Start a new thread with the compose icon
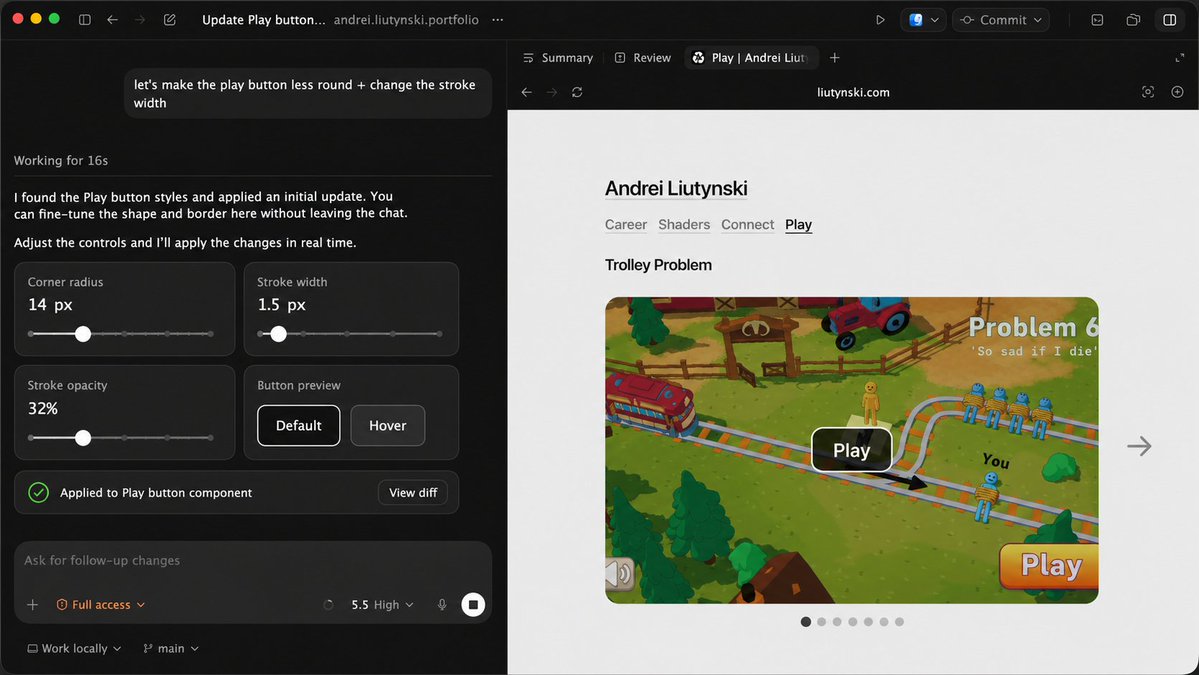 pos(170,20)
